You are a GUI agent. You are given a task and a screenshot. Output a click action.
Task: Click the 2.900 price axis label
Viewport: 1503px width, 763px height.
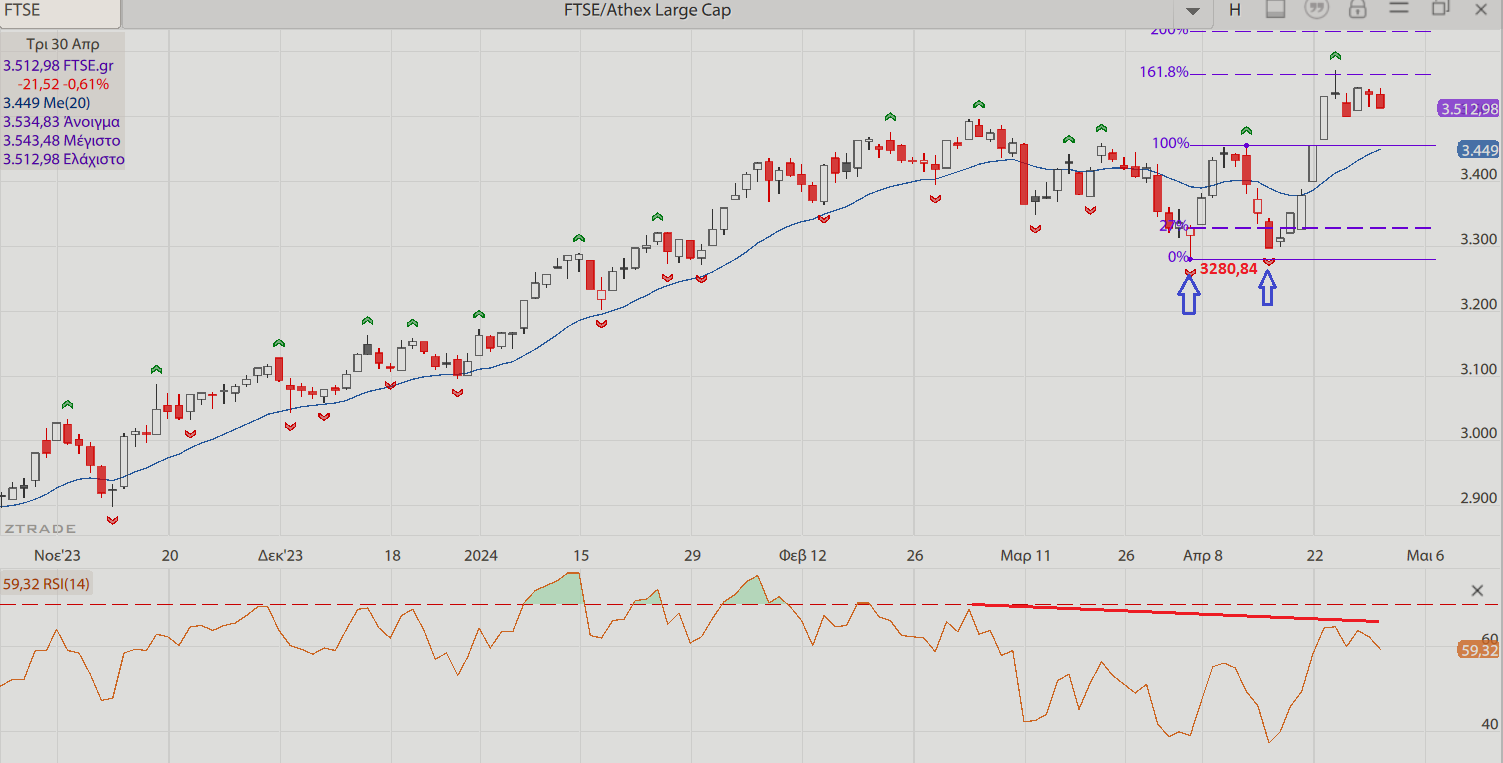click(x=1479, y=498)
